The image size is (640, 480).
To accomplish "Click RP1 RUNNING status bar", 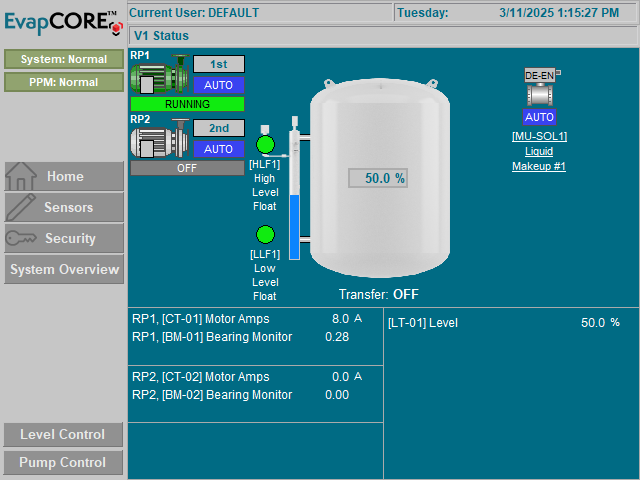I will (x=187, y=104).
